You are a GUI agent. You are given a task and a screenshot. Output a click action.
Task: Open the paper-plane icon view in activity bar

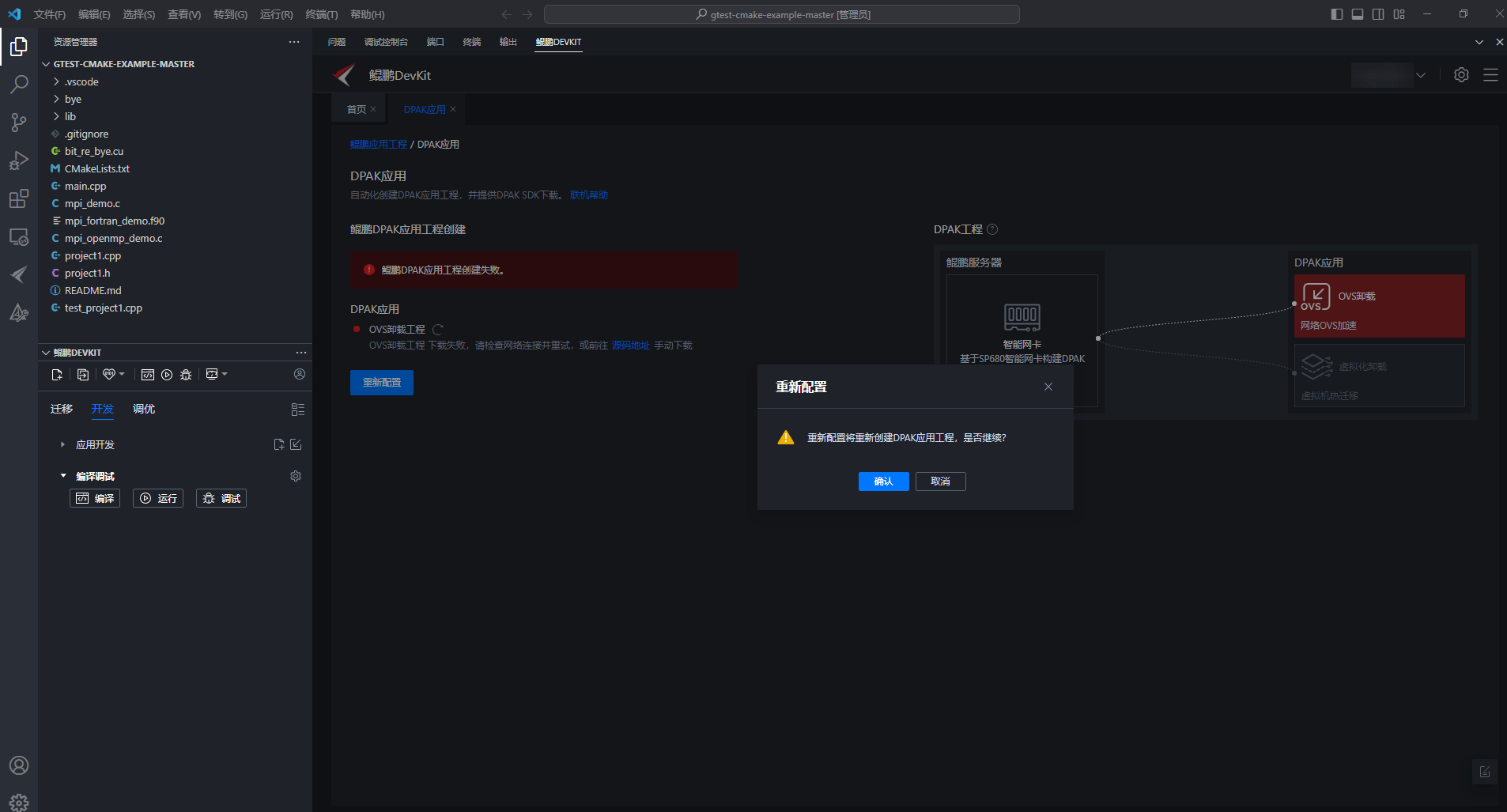coord(19,274)
